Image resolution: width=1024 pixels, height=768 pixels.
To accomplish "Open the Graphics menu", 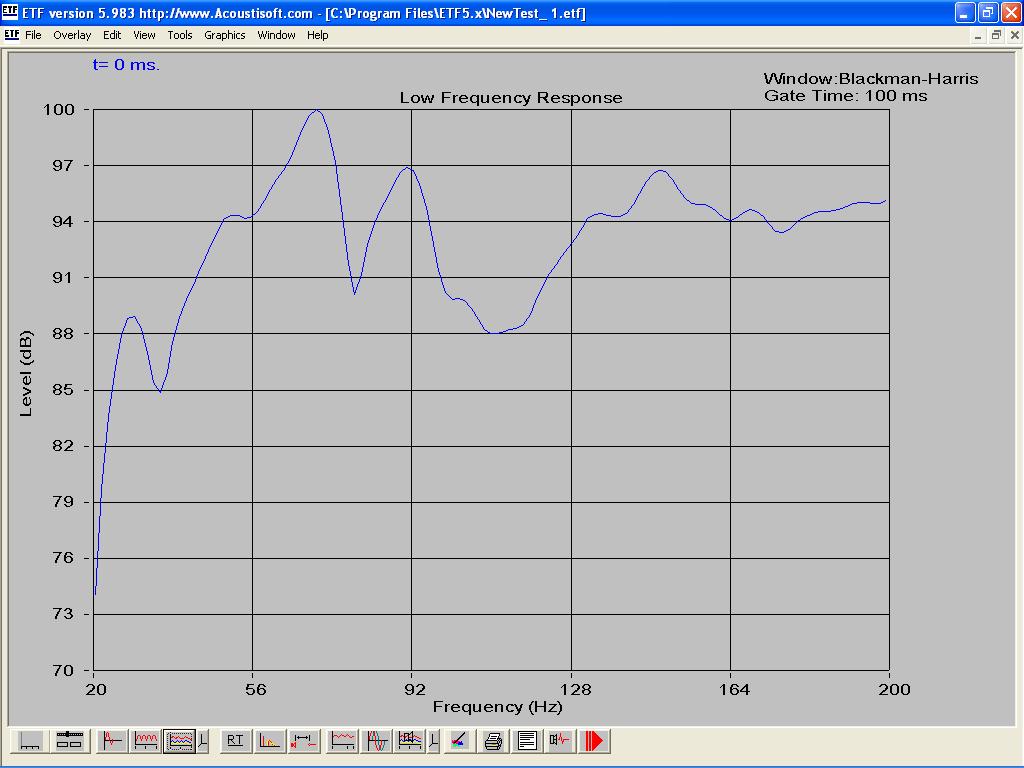I will [224, 35].
